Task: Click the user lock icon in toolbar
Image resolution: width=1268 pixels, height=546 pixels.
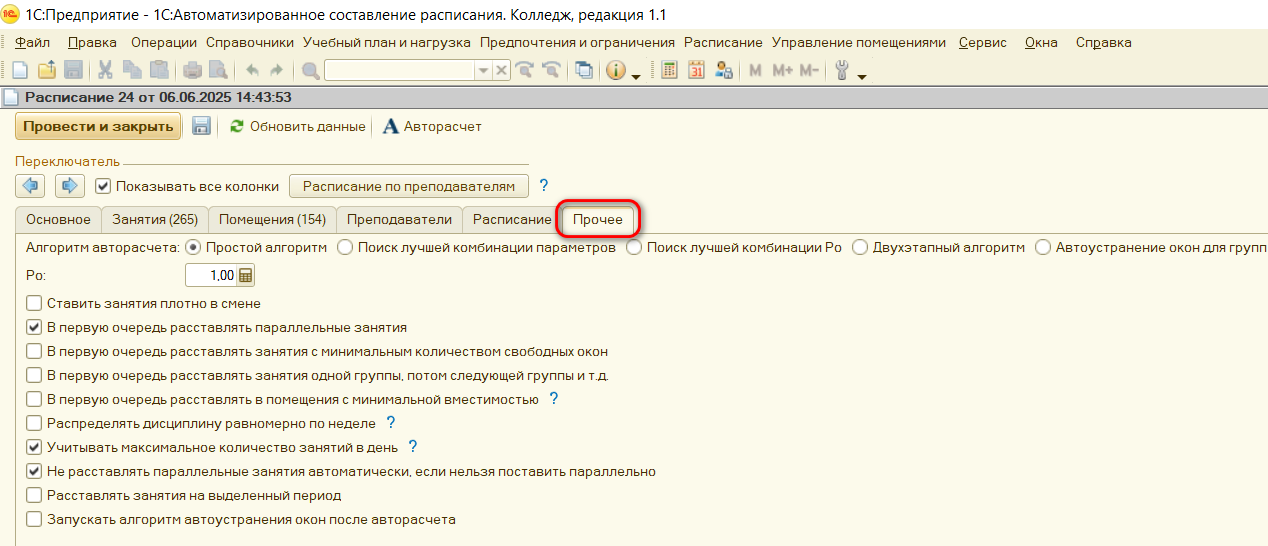Action: point(724,70)
